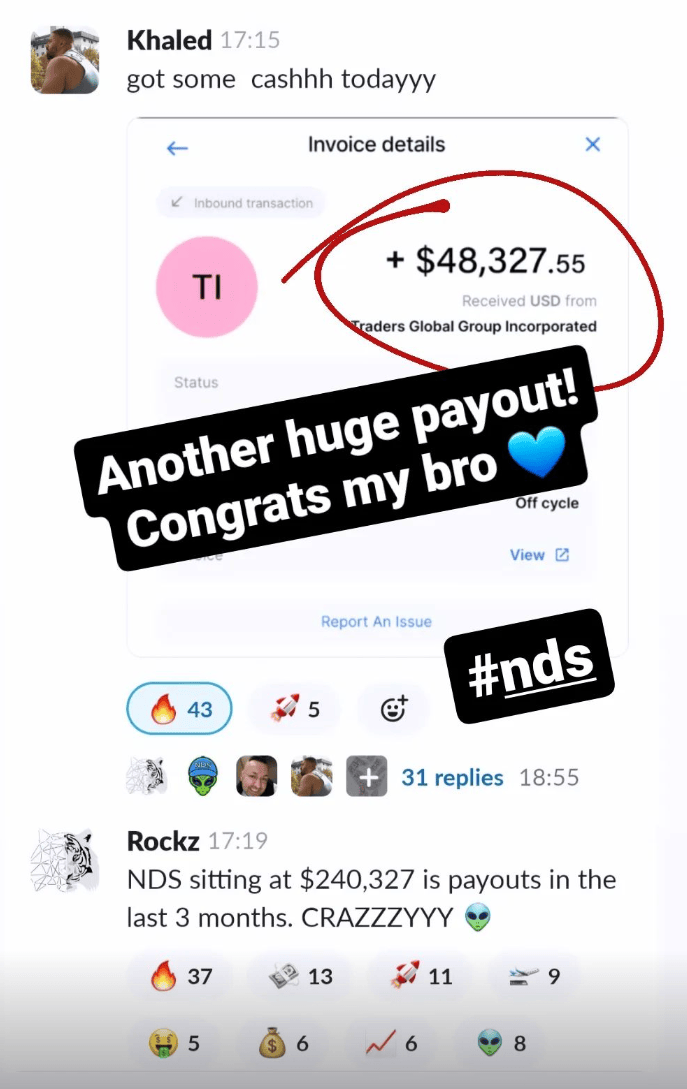This screenshot has height=1089, width=687.
Task: Click the airplane reaction with 9
Action: (535, 976)
